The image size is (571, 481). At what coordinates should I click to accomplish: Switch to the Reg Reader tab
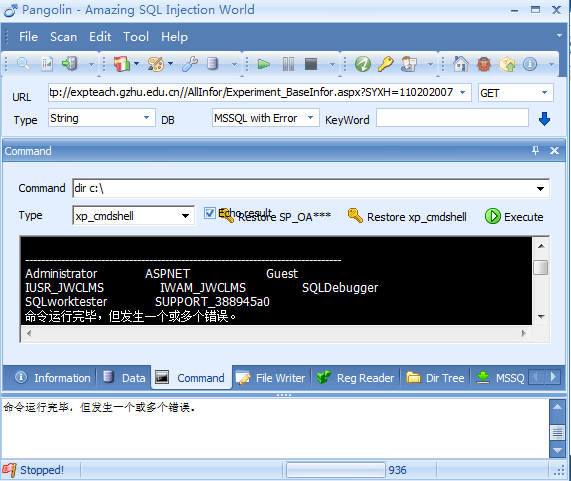pyautogui.click(x=355, y=378)
